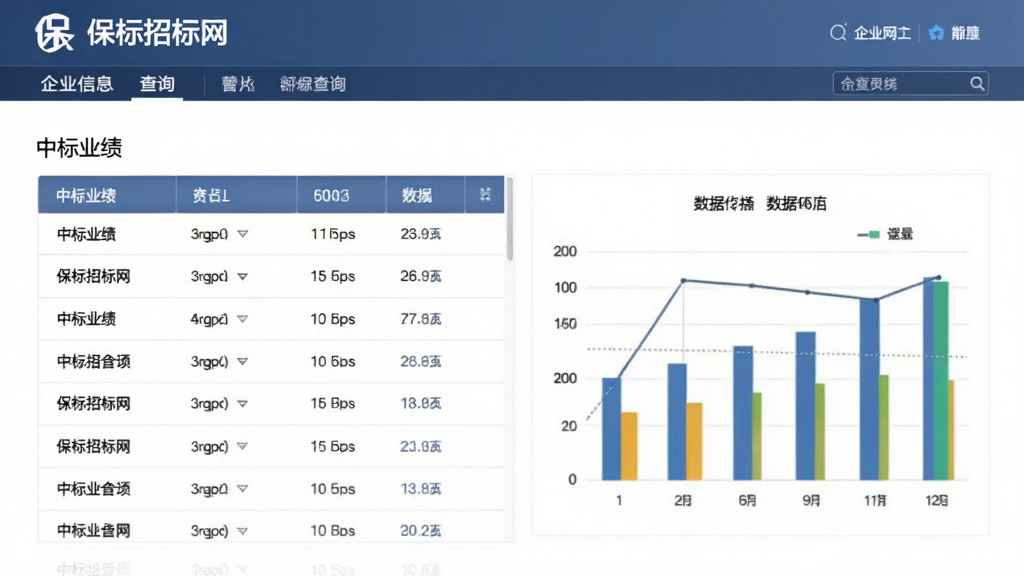
Task: Select the underlined 查询 navigation tab
Action: [157, 84]
